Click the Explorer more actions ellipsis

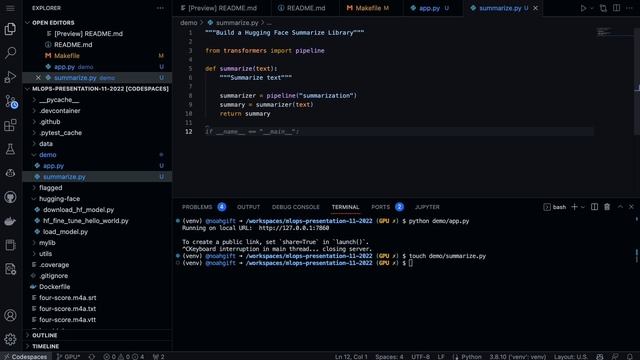point(160,8)
